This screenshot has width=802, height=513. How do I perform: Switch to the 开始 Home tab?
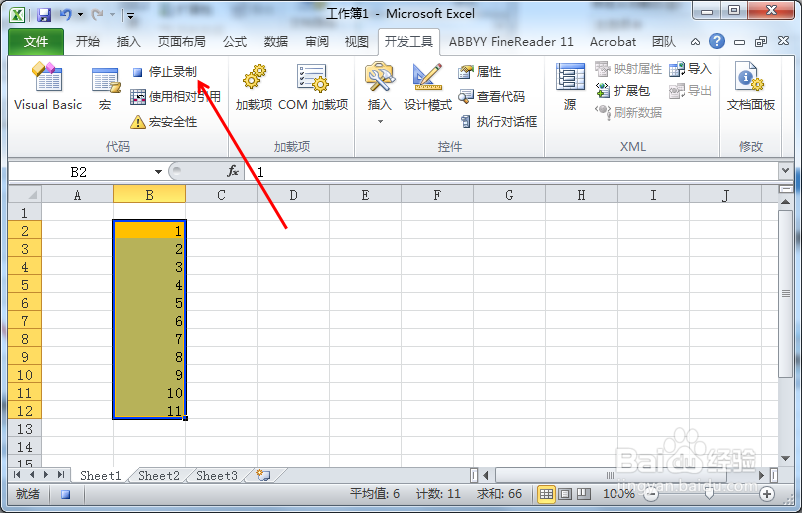pyautogui.click(x=87, y=41)
